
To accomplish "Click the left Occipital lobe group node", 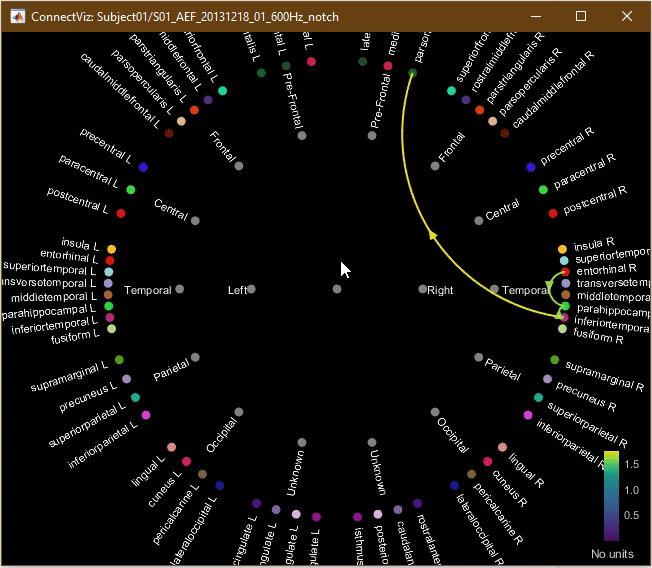I will click(x=238, y=412).
